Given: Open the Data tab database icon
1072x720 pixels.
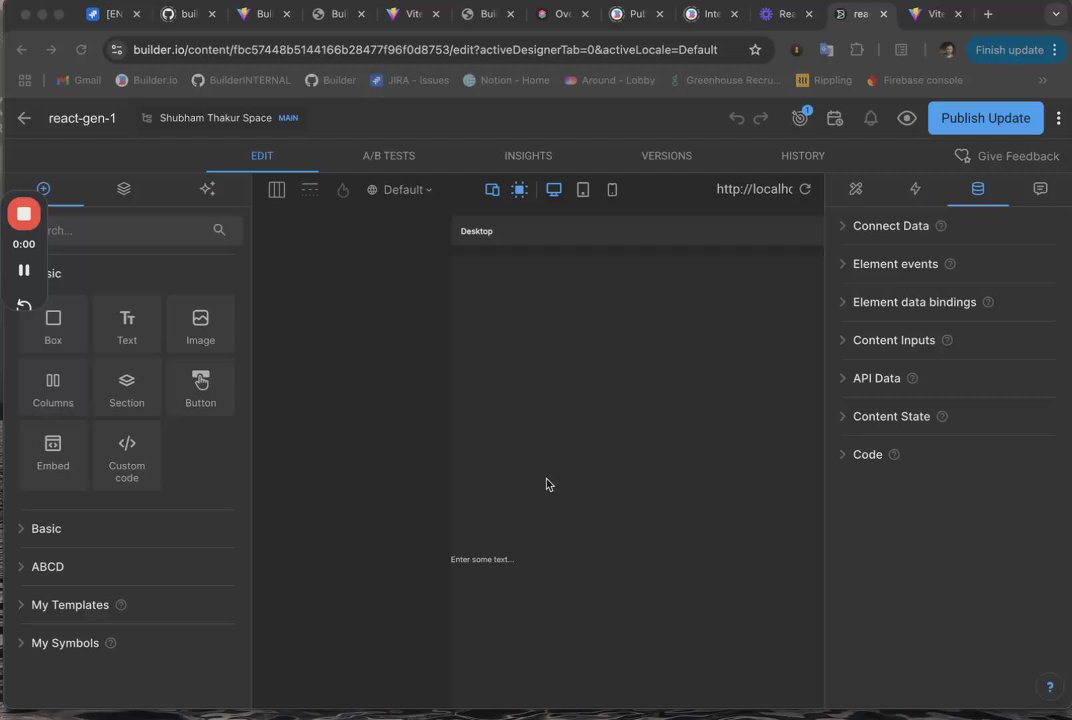Looking at the screenshot, I should point(978,189).
